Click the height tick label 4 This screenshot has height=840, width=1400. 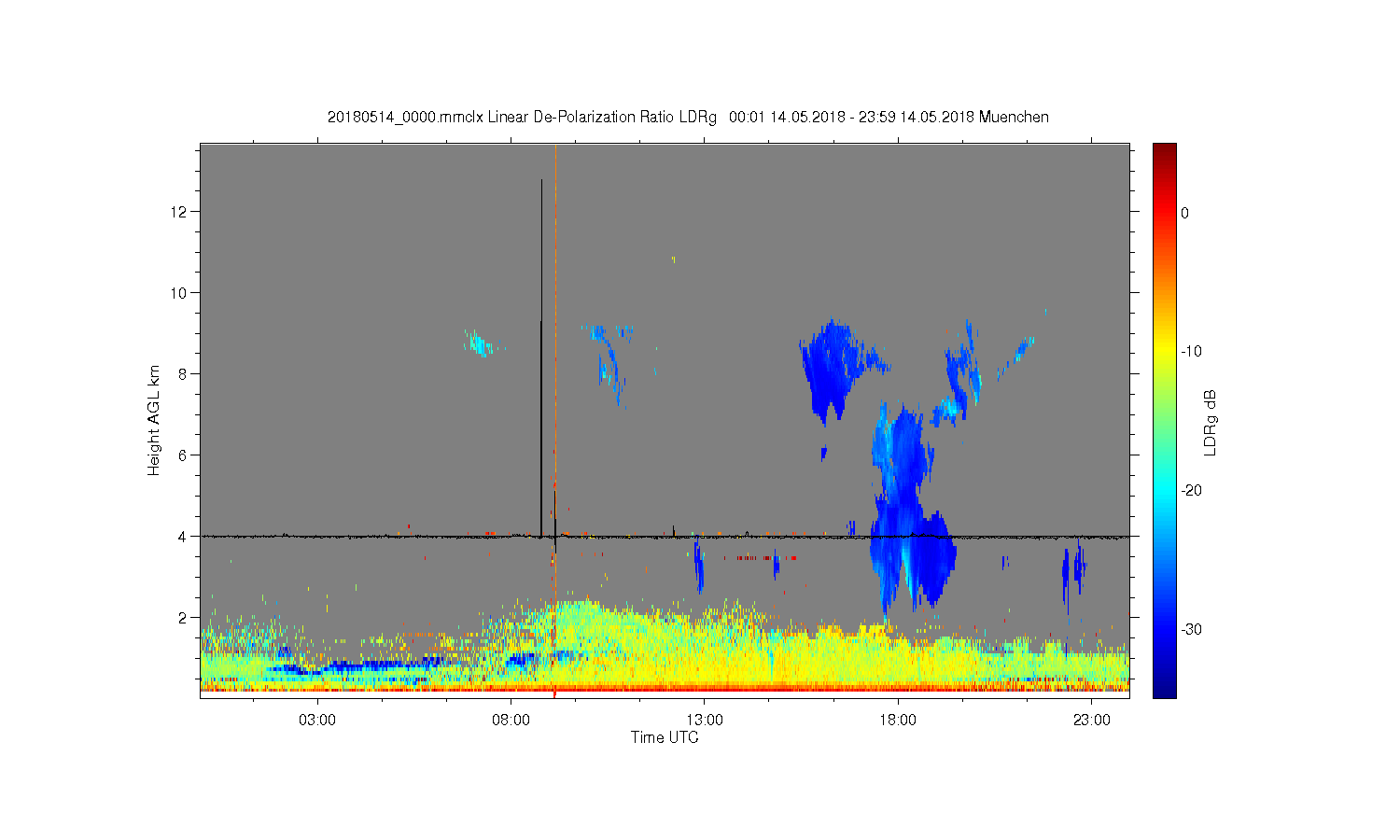[184, 537]
